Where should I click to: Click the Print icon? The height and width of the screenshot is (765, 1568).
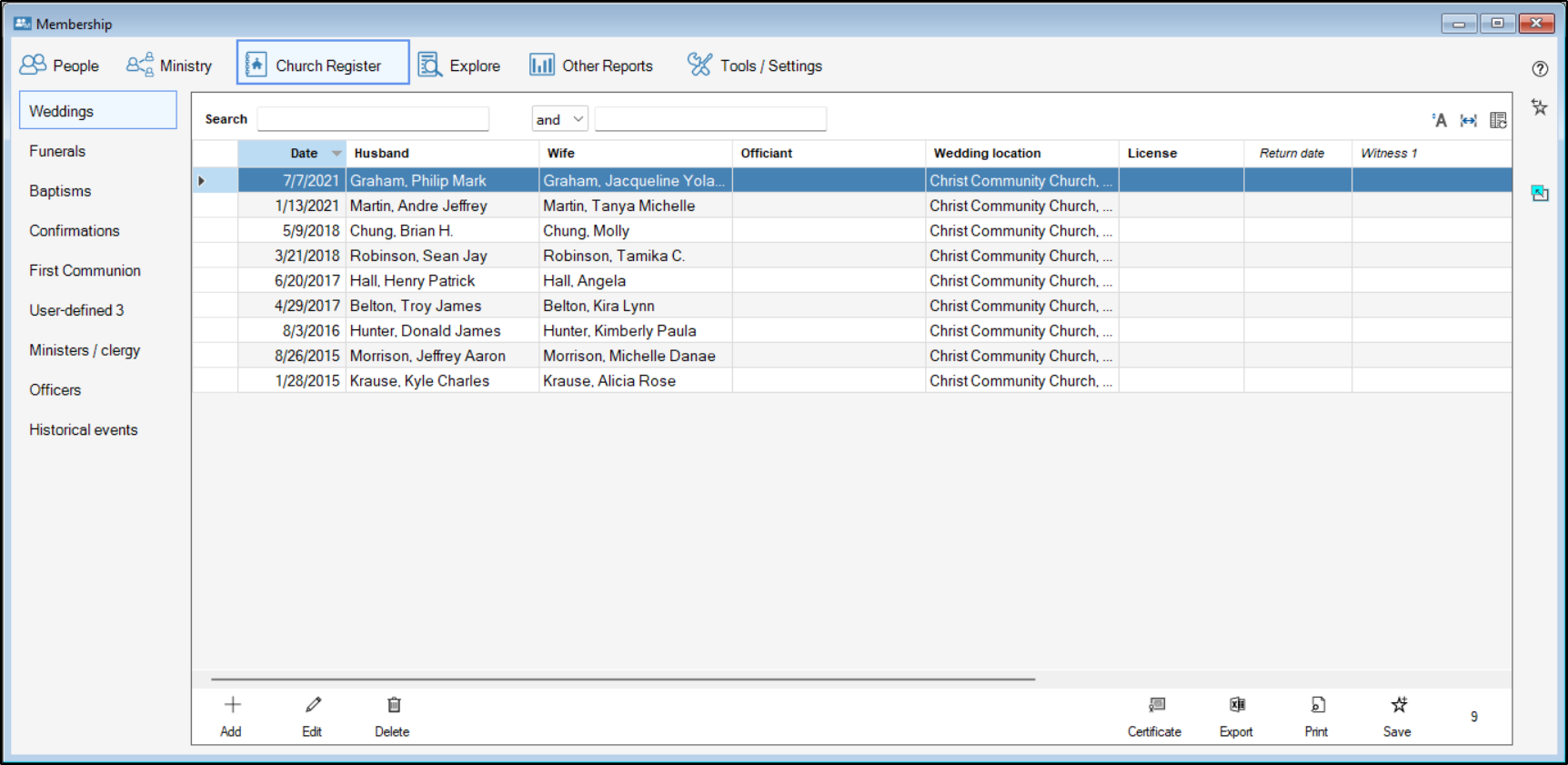1317,705
